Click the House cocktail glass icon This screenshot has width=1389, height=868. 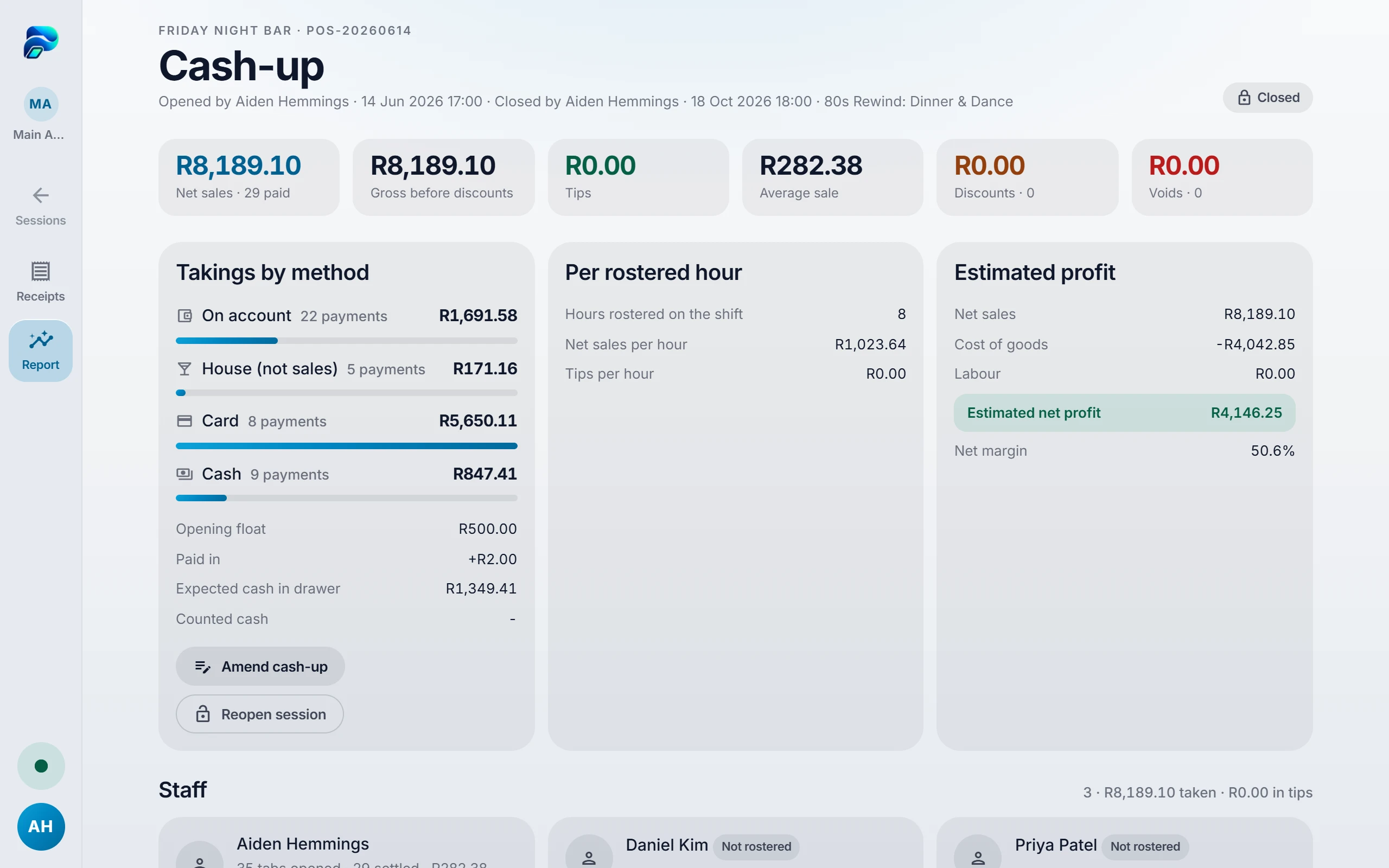click(184, 368)
